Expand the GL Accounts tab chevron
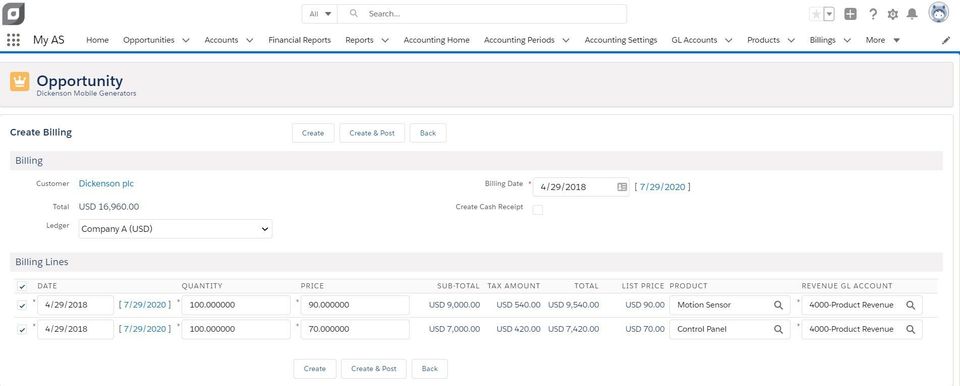The height and width of the screenshot is (386, 960). 729,40
